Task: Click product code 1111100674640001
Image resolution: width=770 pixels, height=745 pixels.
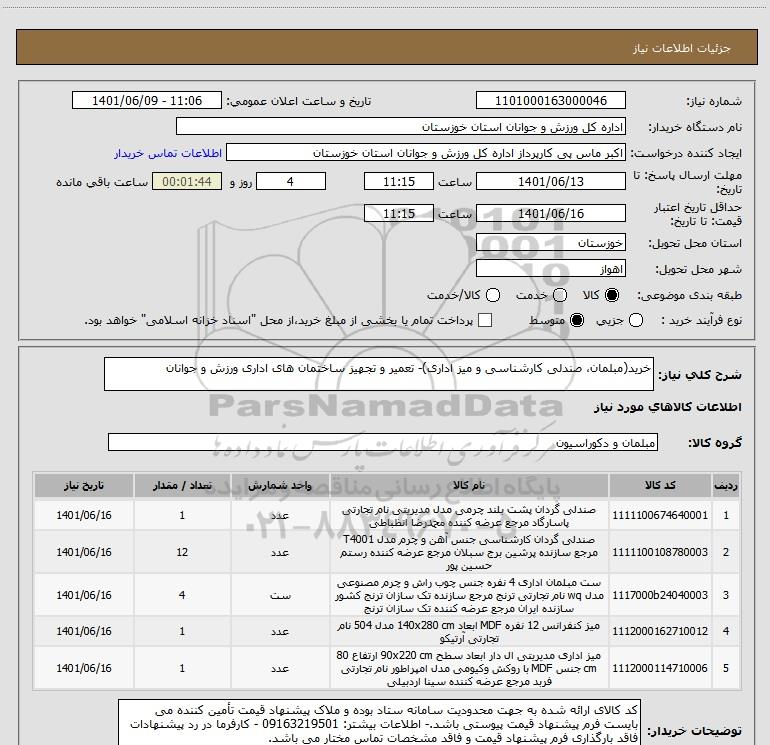Action: 660,515
